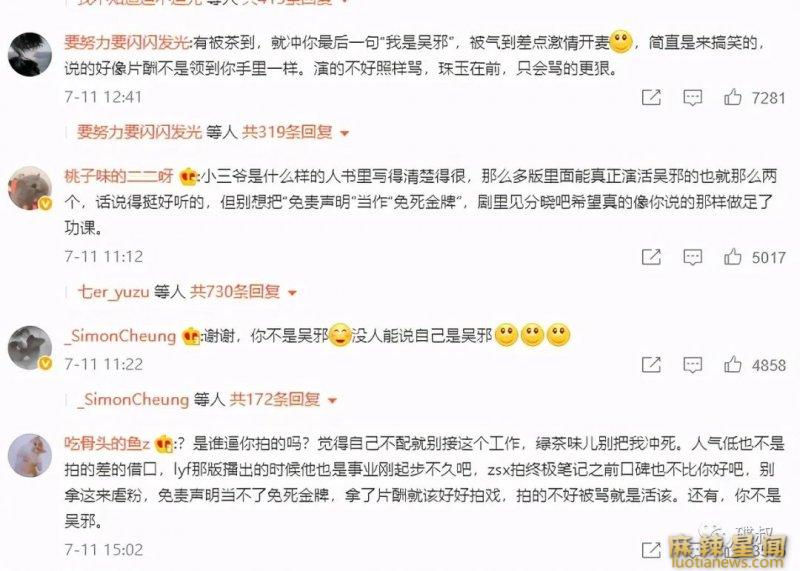View avatar of 吃骨头的鱼z

coord(30,456)
